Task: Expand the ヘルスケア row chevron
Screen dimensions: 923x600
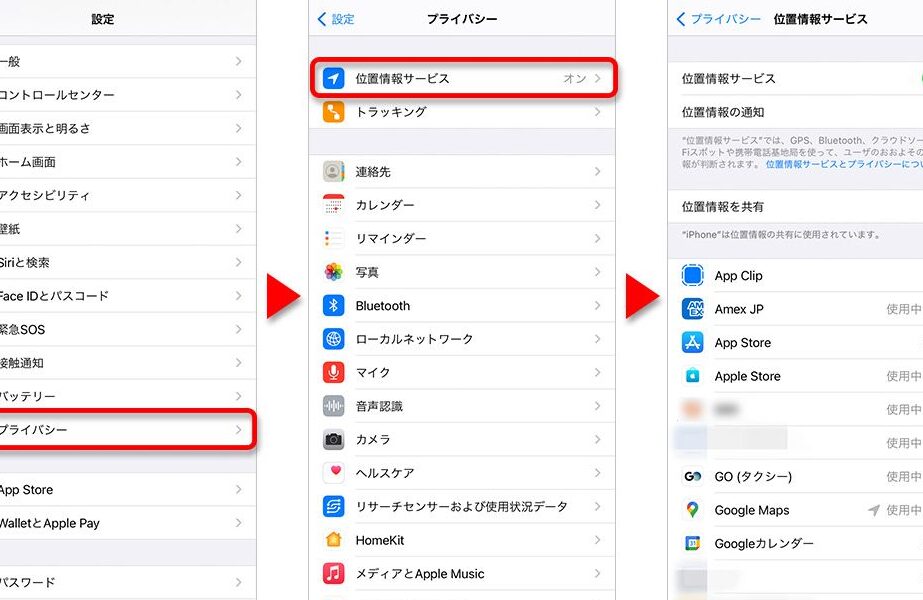Action: coord(597,473)
